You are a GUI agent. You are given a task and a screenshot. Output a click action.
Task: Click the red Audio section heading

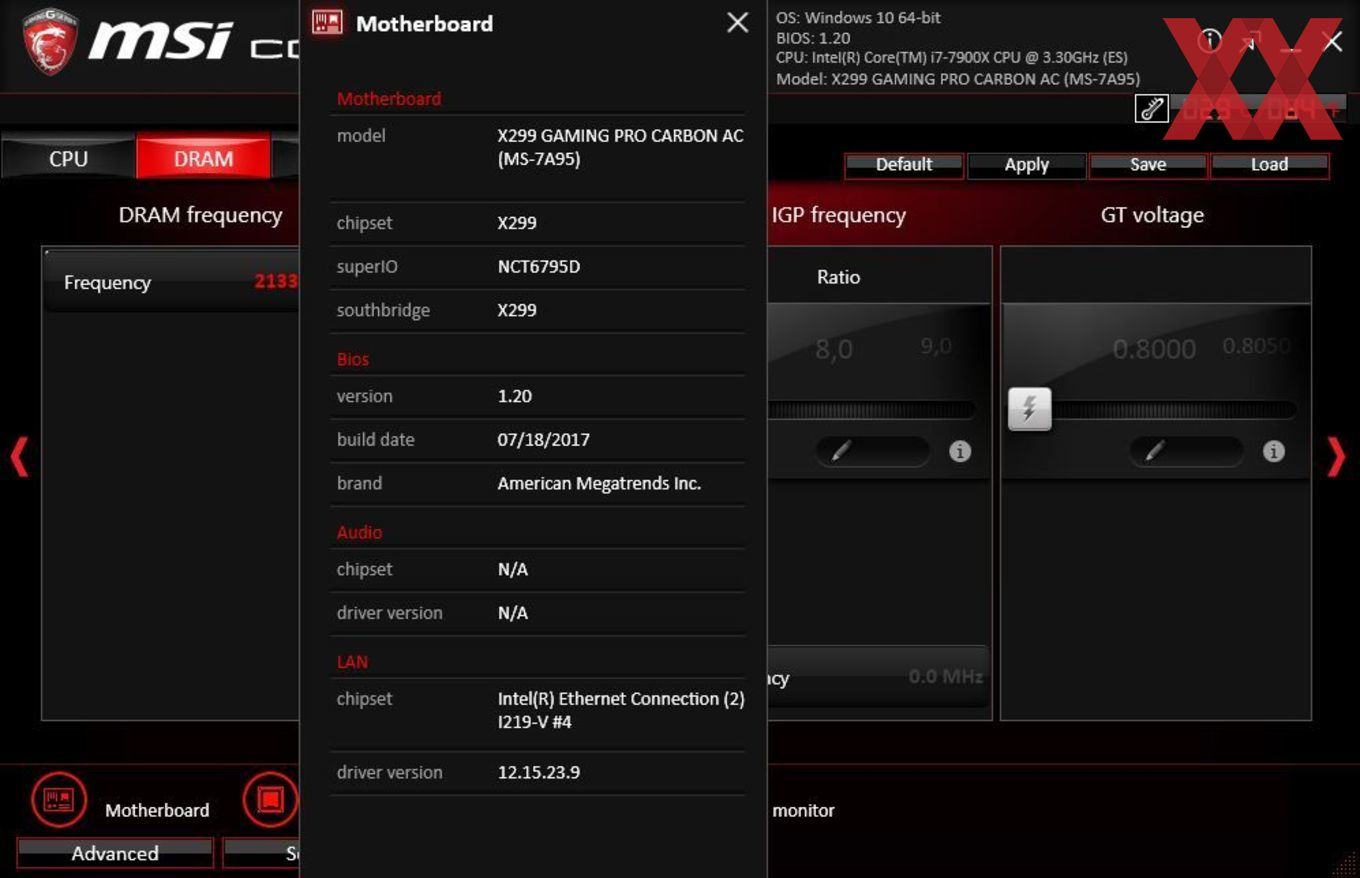359,532
